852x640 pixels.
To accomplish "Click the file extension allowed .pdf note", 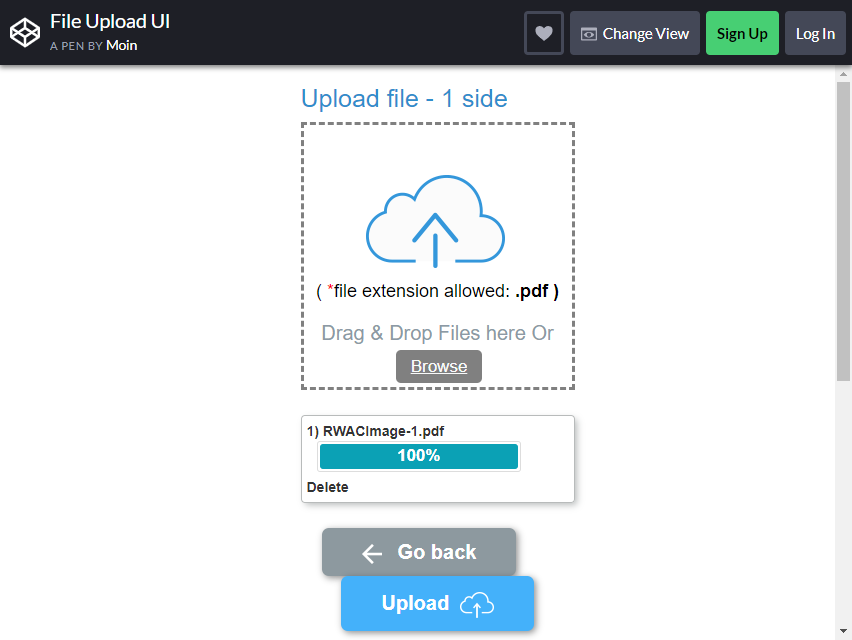I will [x=437, y=291].
